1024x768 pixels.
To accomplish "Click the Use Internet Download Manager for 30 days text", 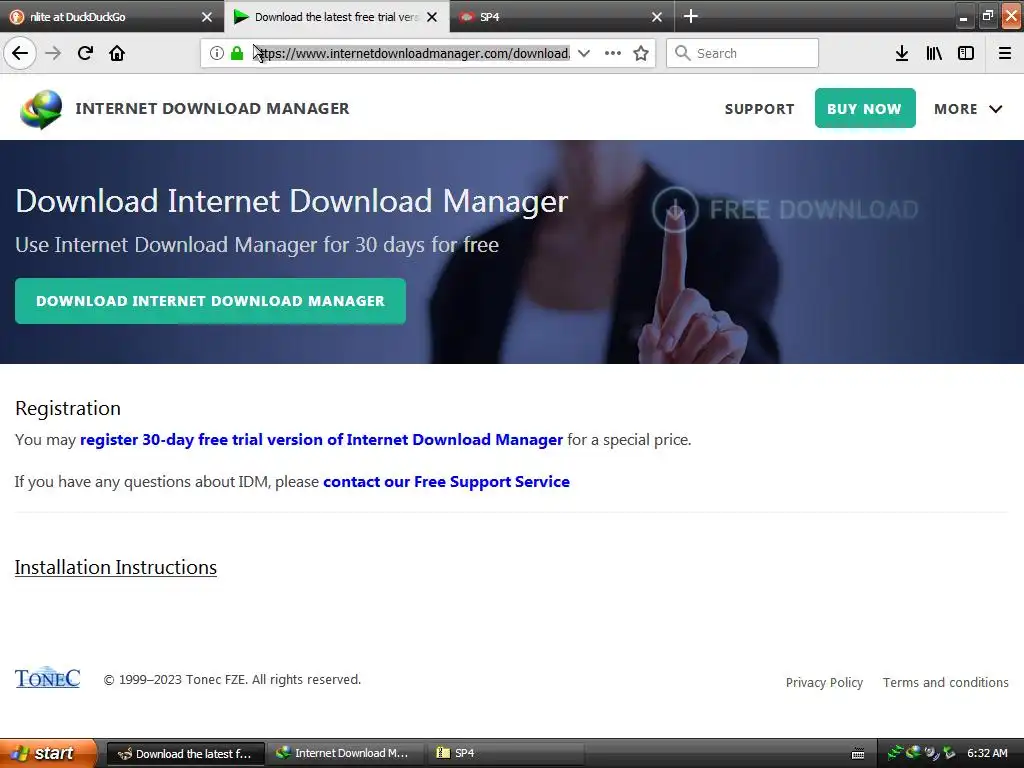I will pyautogui.click(x=257, y=245).
